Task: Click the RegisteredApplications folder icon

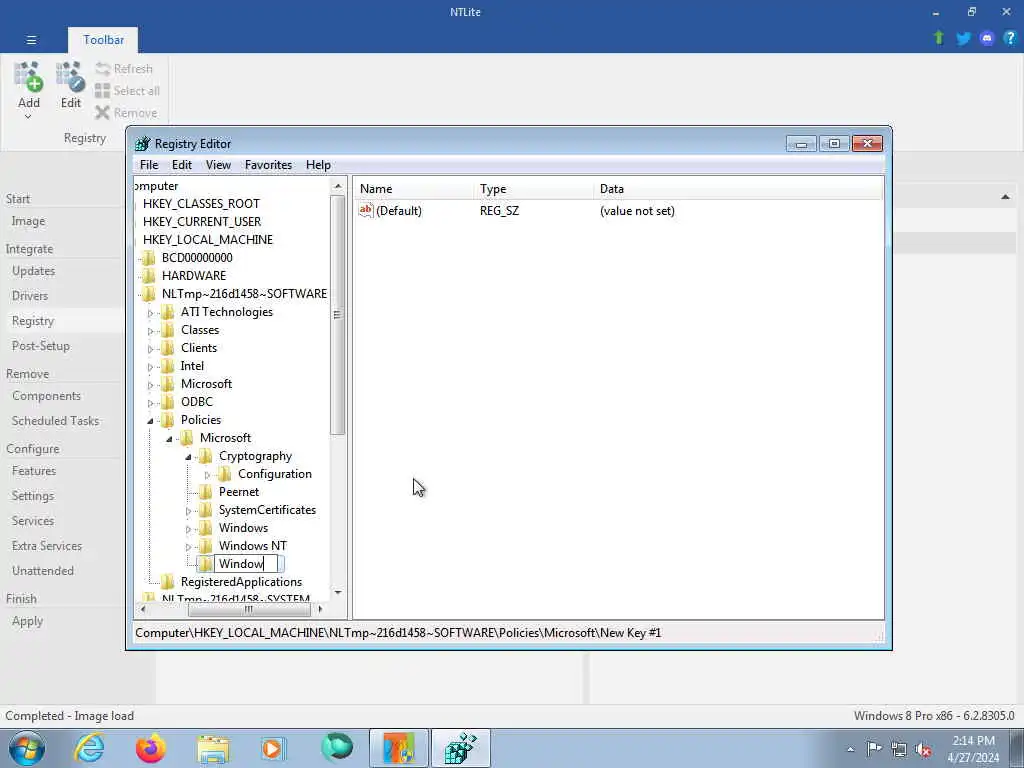Action: (x=167, y=581)
